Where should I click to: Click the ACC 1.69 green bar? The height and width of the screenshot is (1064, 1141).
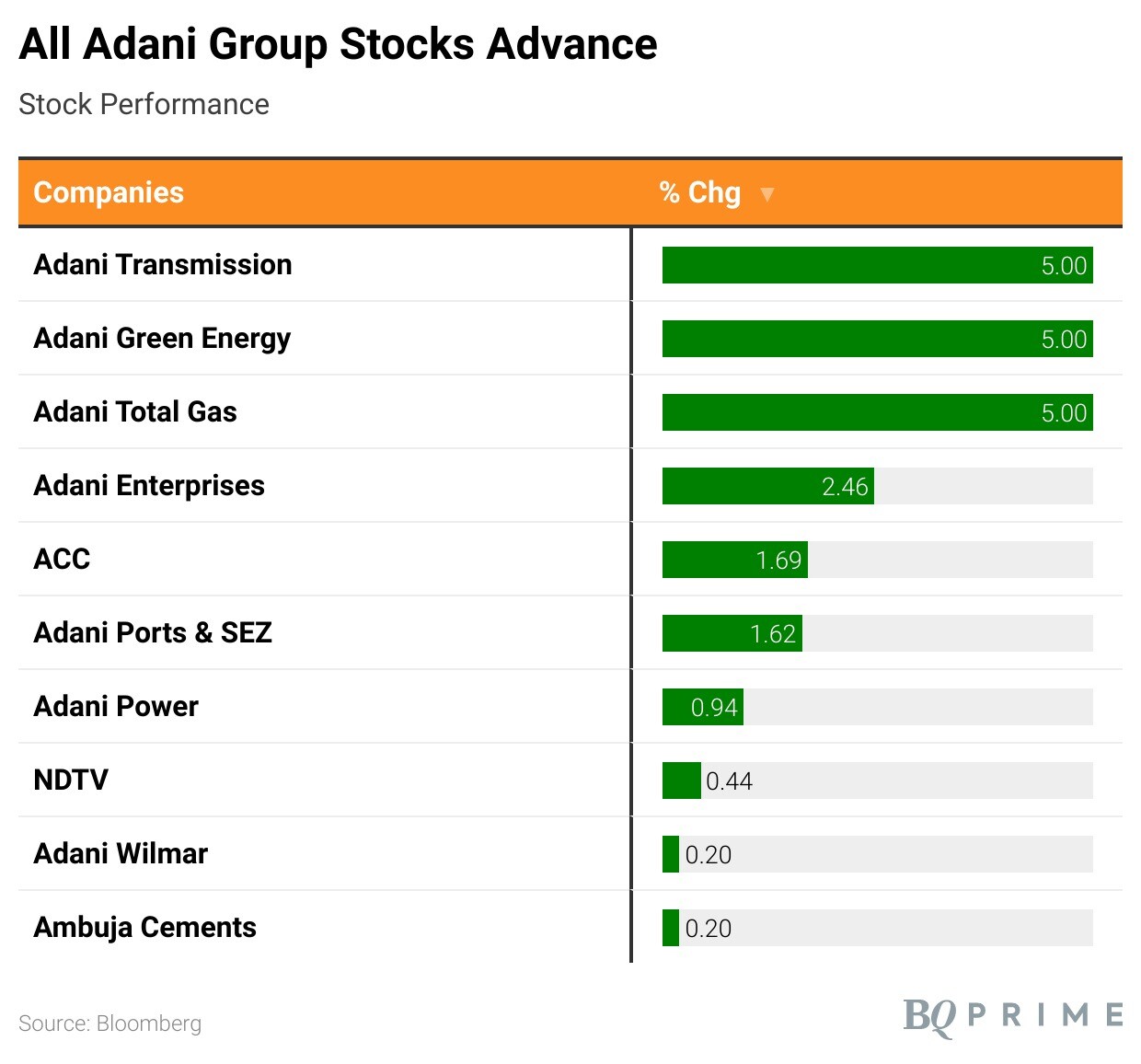click(734, 560)
